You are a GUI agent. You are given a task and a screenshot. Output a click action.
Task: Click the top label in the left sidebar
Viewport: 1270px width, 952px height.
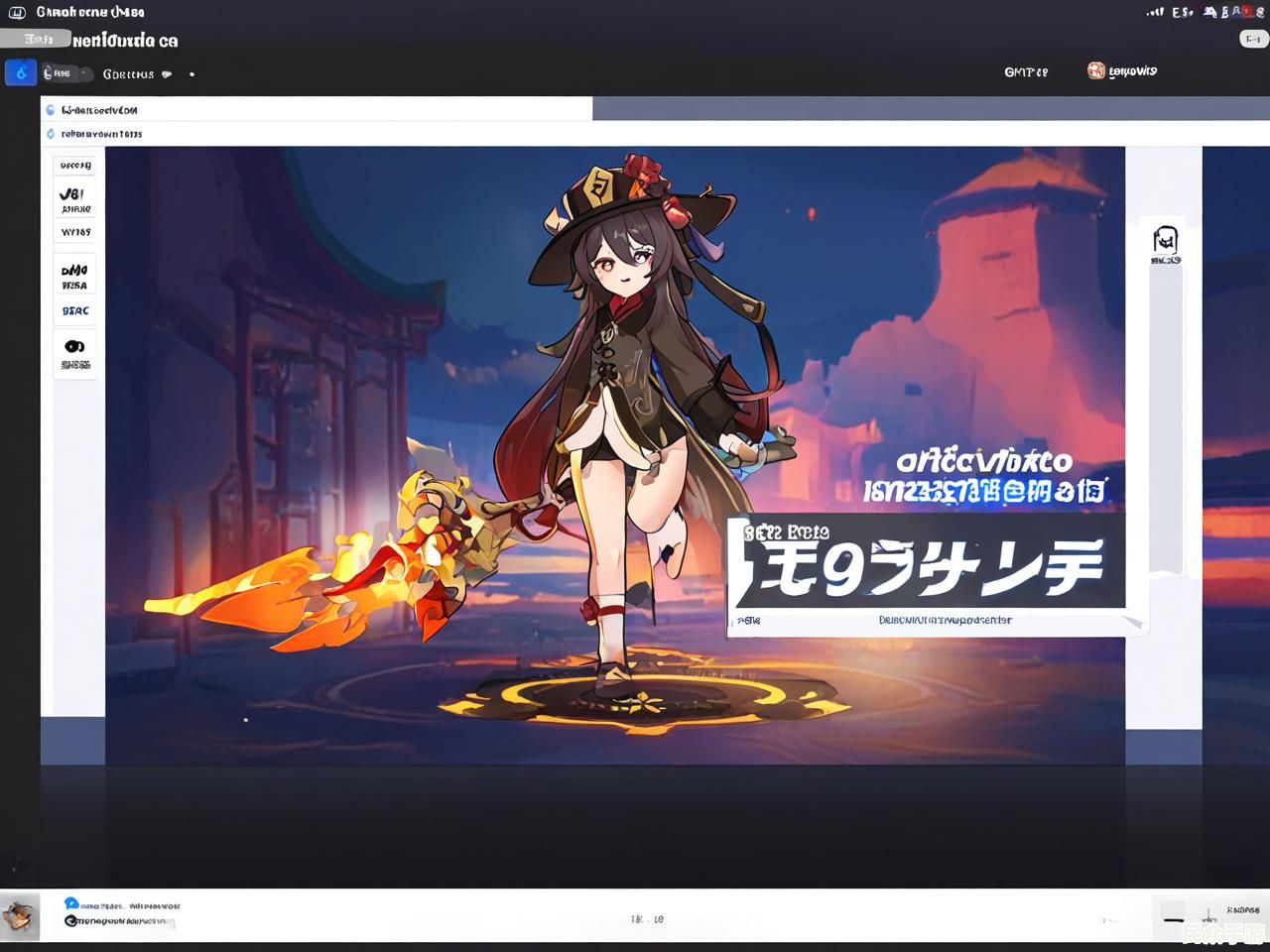tap(75, 166)
